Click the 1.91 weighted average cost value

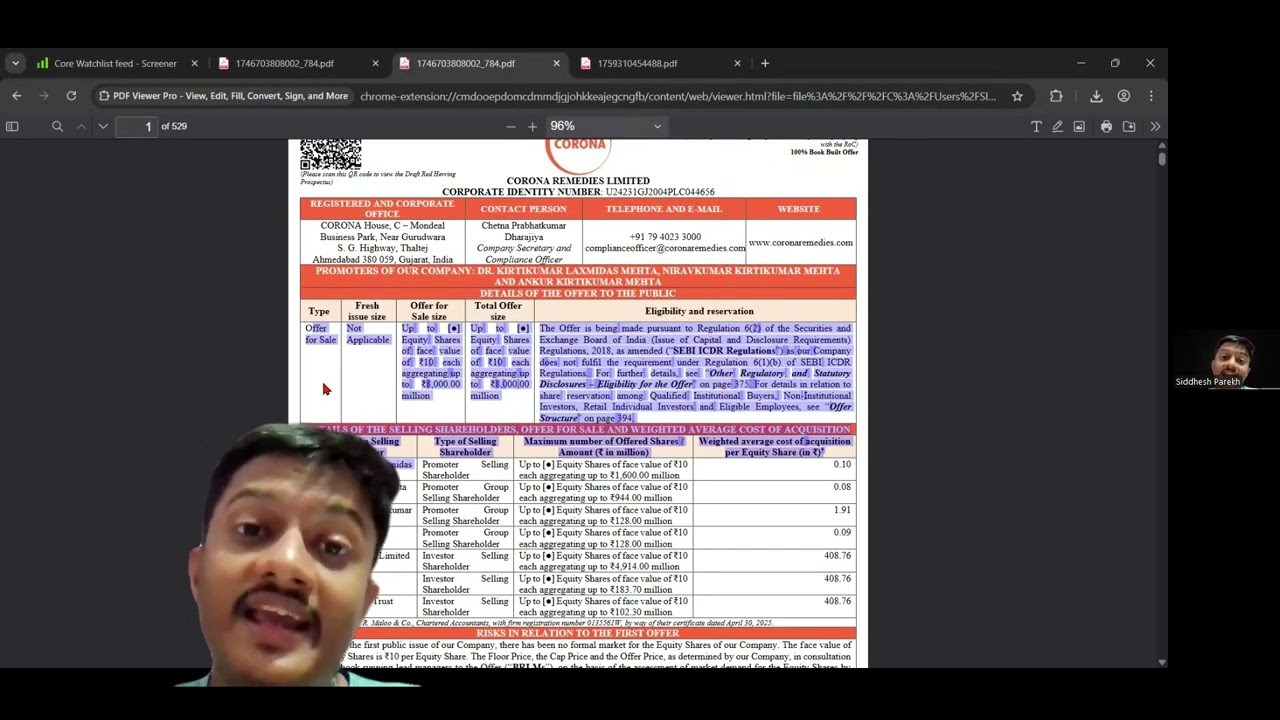(842, 510)
